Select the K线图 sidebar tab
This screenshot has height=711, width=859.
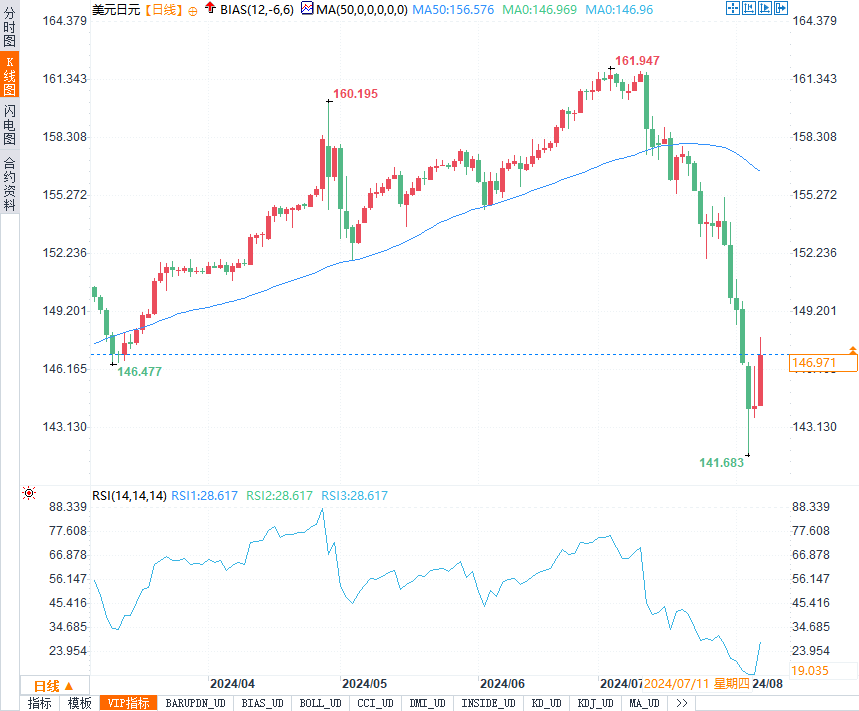point(9,75)
